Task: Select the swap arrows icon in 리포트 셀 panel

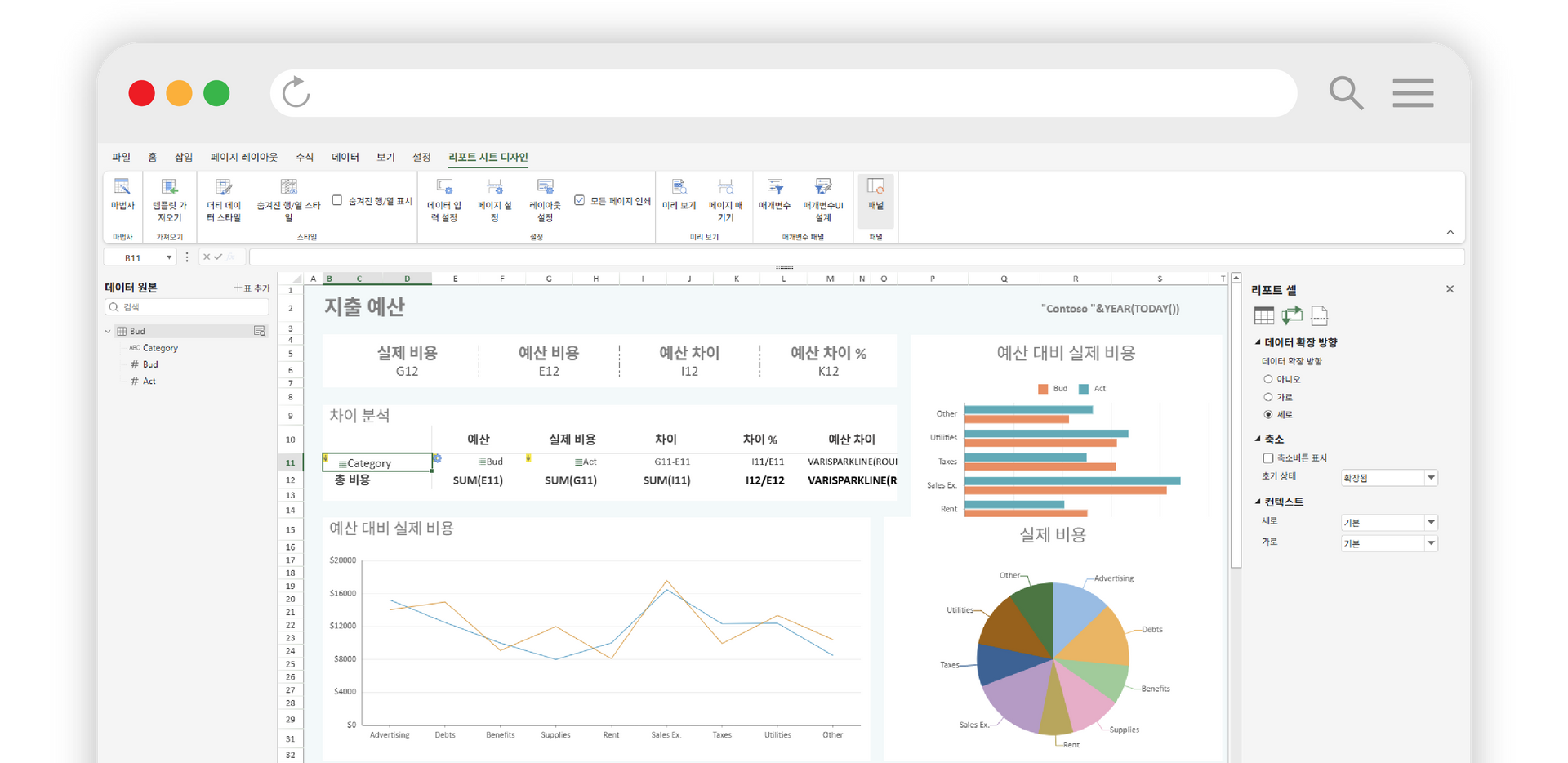Action: pyautogui.click(x=1292, y=316)
